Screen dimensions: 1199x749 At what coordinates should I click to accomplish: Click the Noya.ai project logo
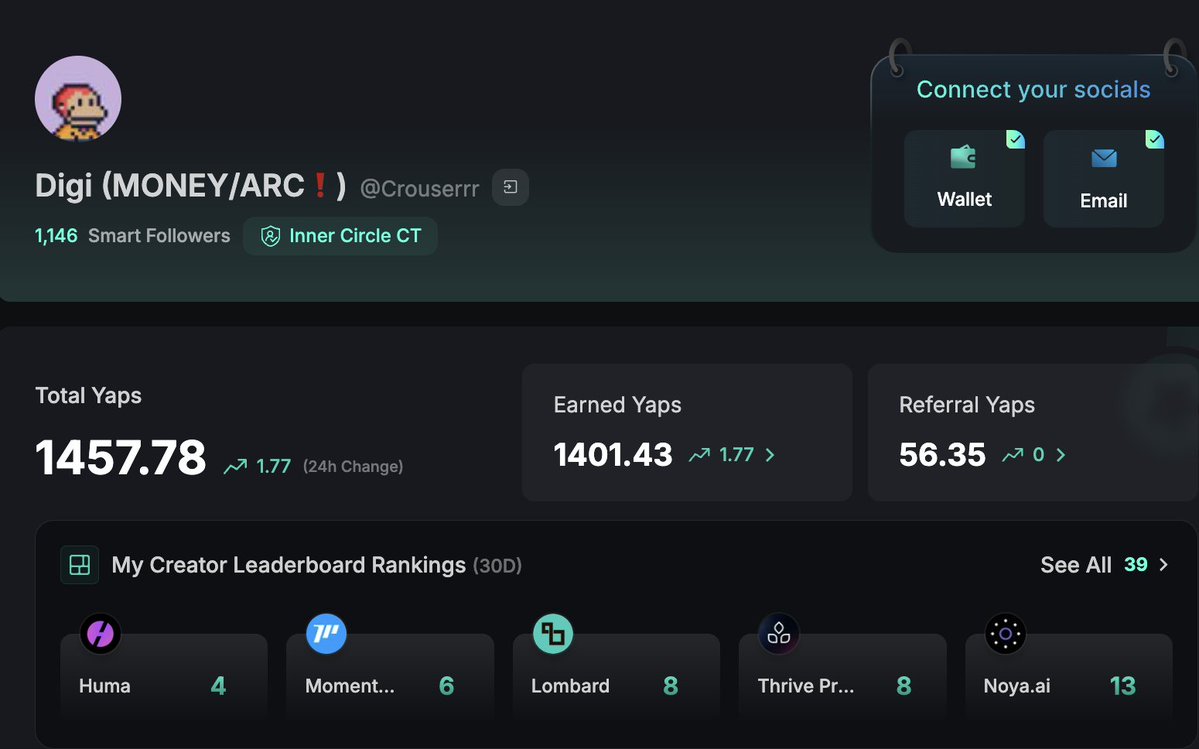point(1005,634)
